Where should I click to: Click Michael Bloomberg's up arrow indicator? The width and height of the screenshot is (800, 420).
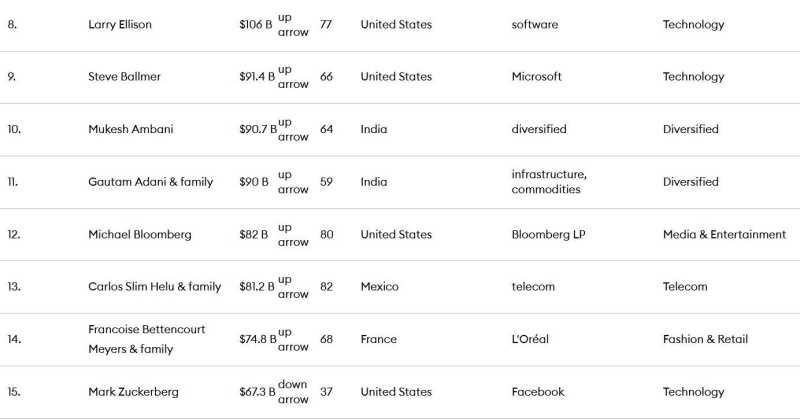click(x=293, y=234)
